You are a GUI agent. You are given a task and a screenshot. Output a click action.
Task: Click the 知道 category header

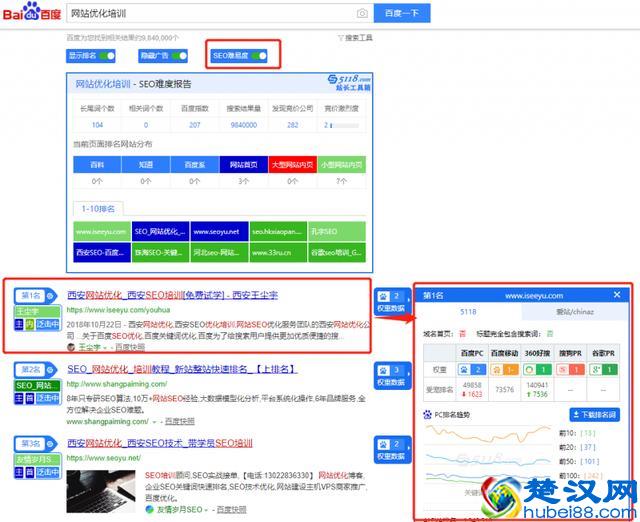click(146, 164)
